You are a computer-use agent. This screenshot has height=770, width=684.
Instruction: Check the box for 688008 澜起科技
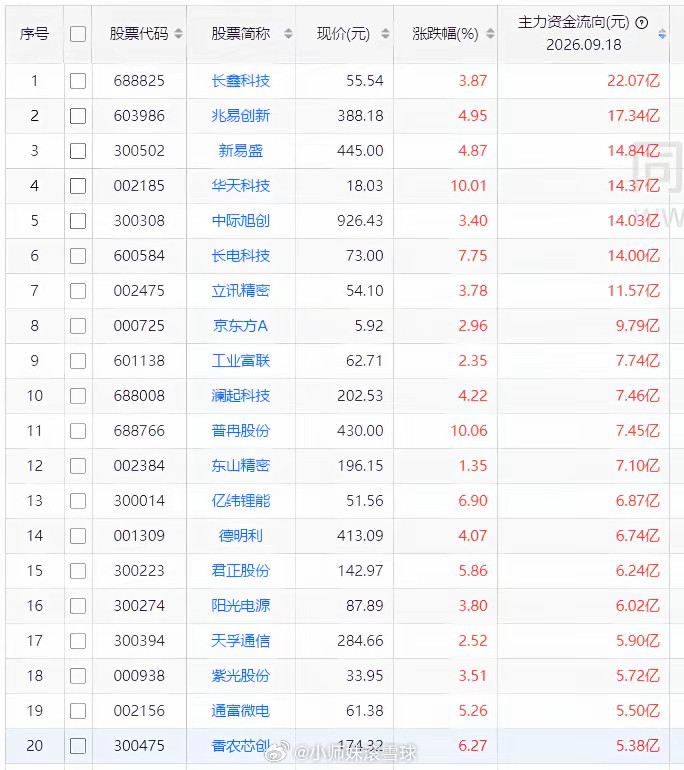78,396
